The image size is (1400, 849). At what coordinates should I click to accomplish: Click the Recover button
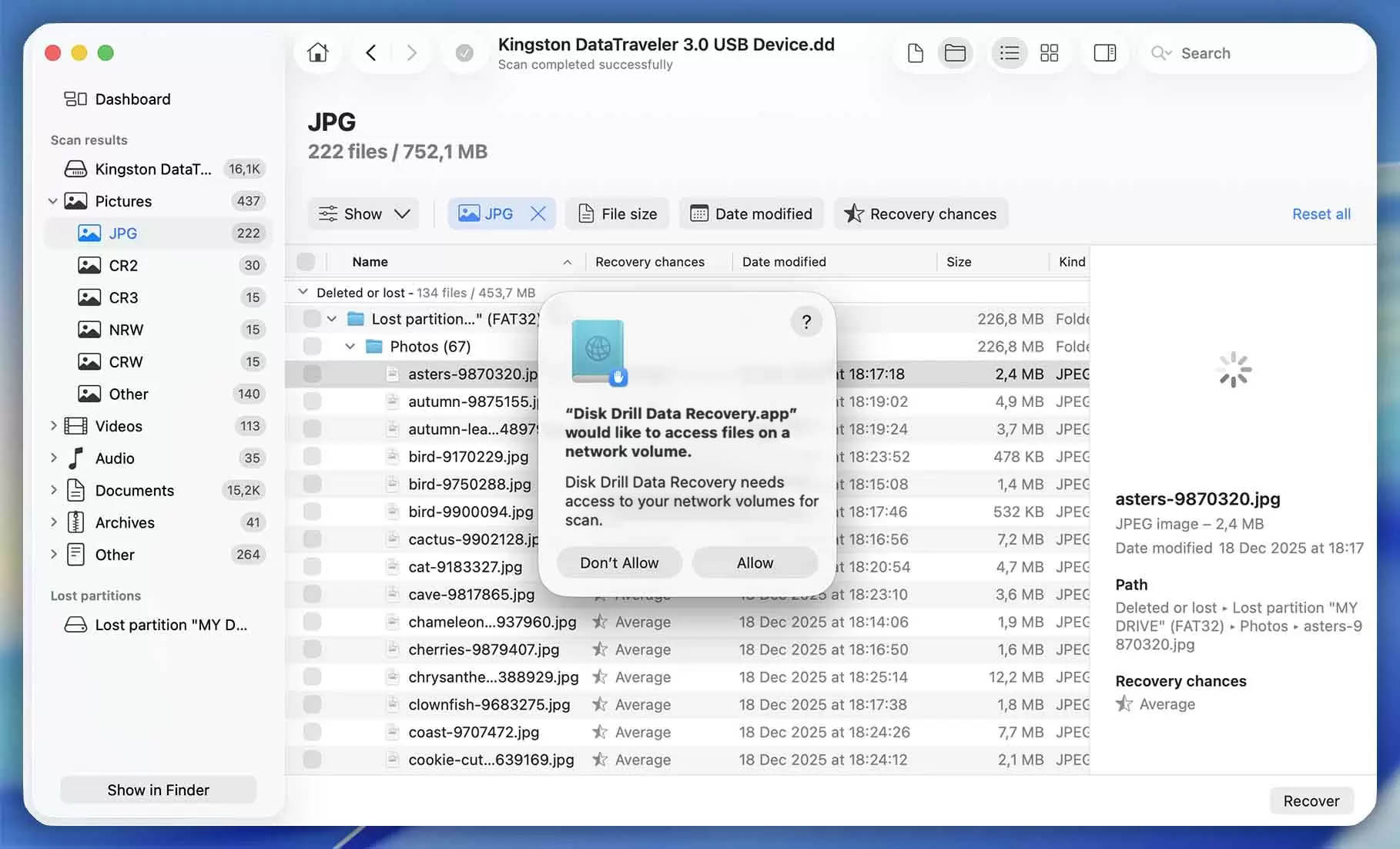point(1311,800)
